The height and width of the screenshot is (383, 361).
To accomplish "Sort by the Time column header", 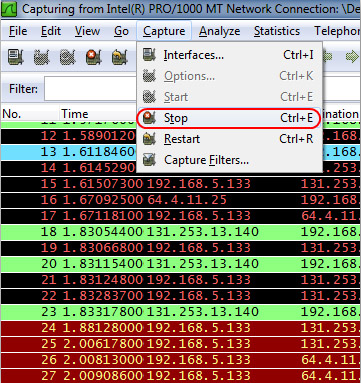I will coord(98,114).
